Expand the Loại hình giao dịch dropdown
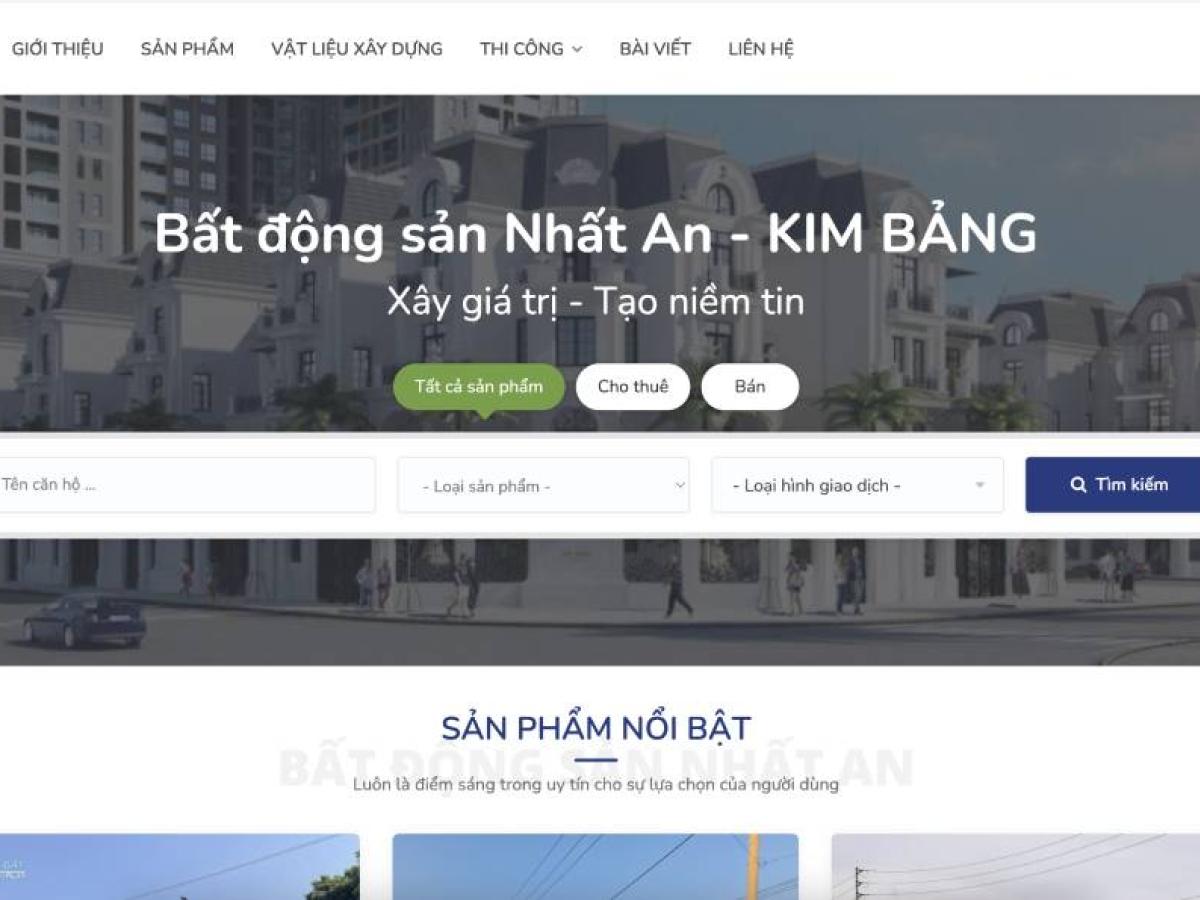This screenshot has height=900, width=1200. [857, 486]
